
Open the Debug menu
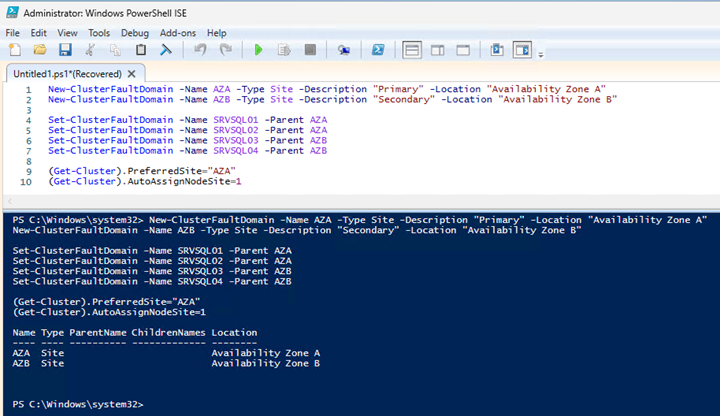(x=135, y=33)
